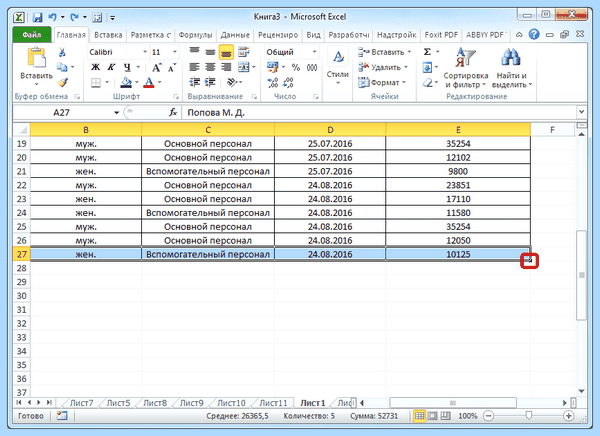
Task: Click Формат cells button
Action: pos(382,82)
